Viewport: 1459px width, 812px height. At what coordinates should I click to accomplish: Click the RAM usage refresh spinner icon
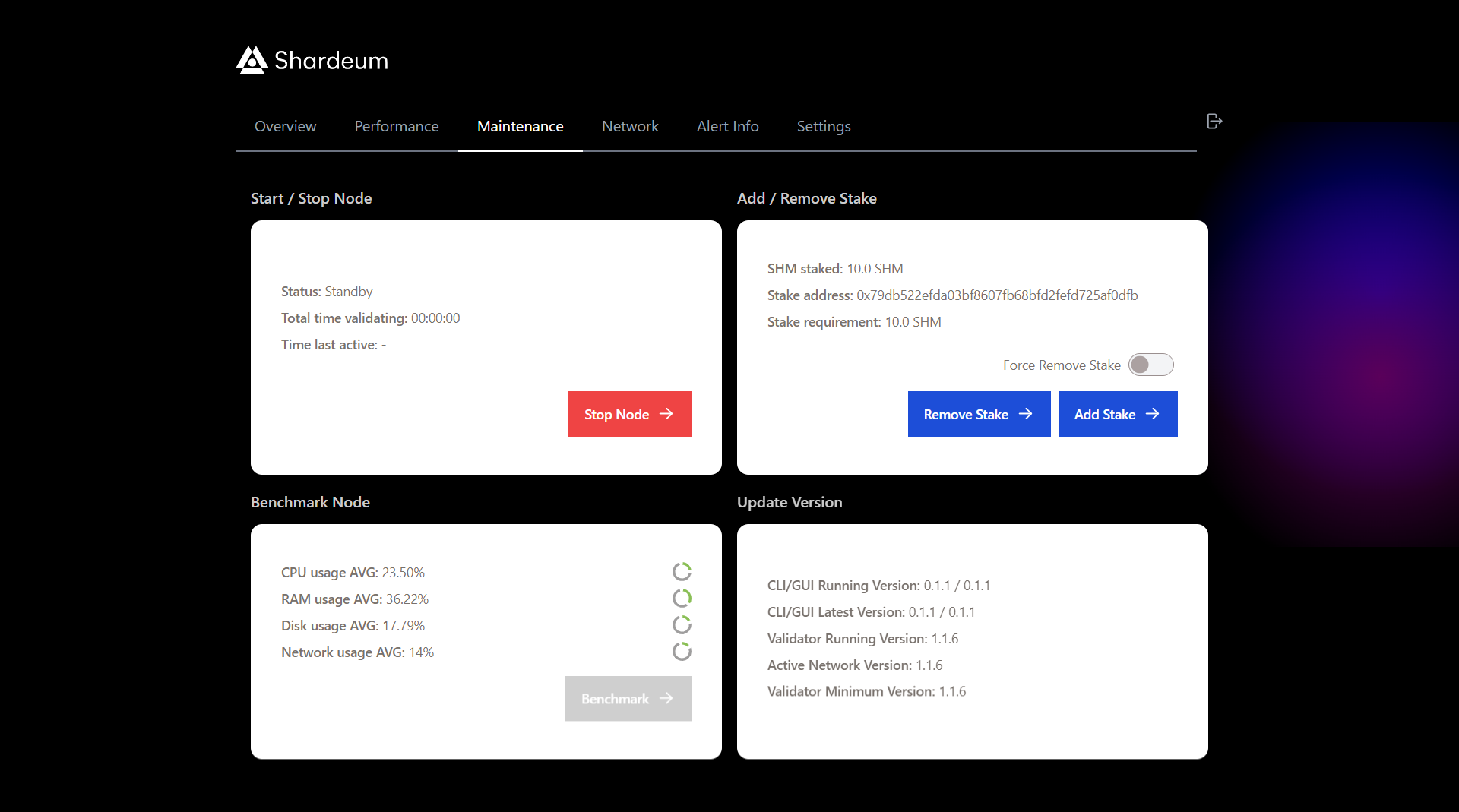click(x=682, y=598)
